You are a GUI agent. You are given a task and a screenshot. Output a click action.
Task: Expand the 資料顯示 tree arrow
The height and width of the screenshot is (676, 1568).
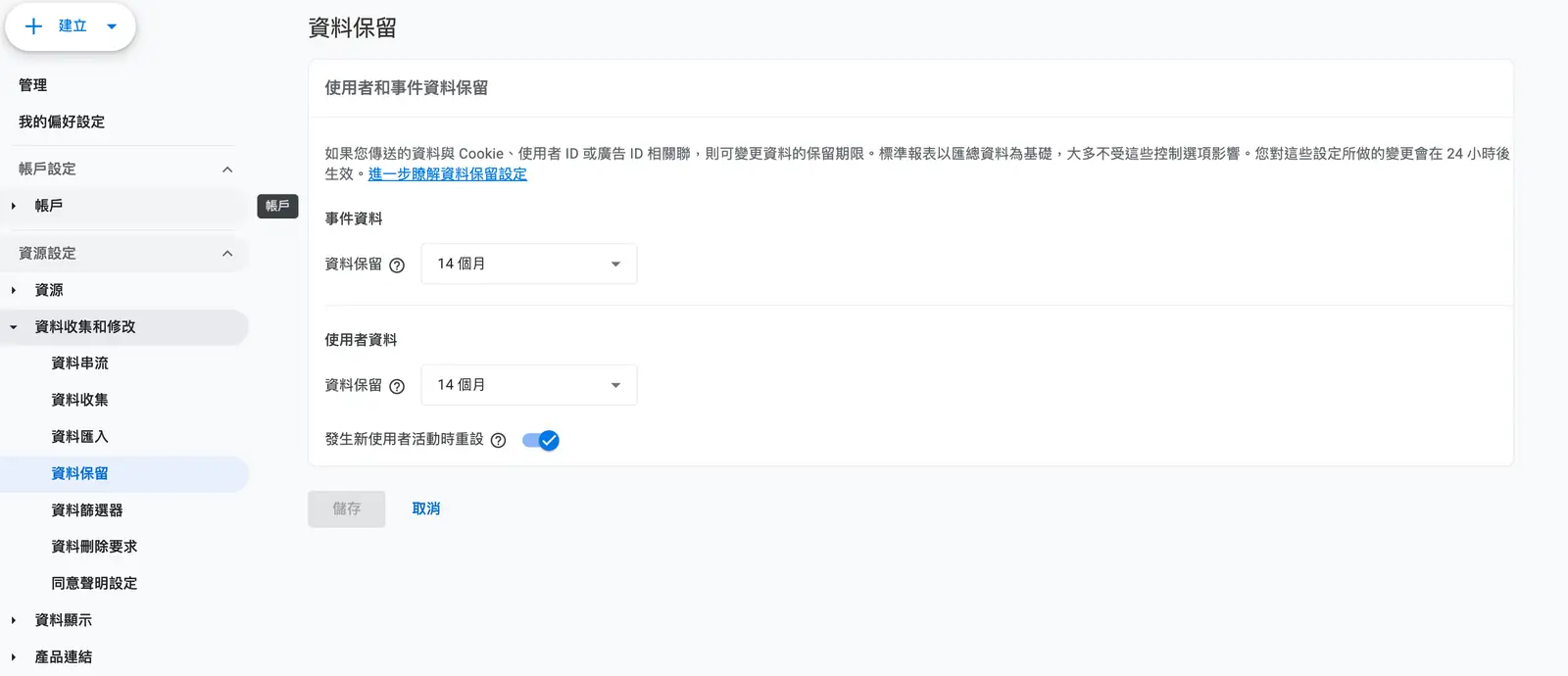click(x=14, y=620)
